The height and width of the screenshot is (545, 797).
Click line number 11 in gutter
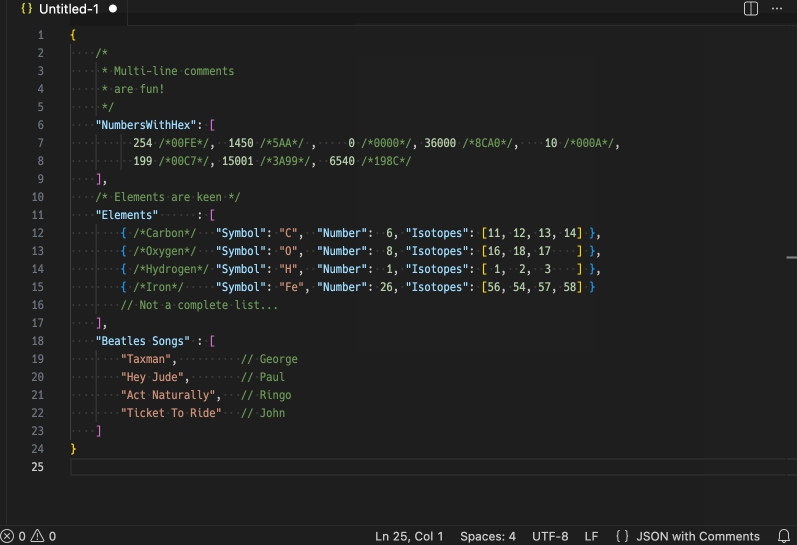(38, 215)
